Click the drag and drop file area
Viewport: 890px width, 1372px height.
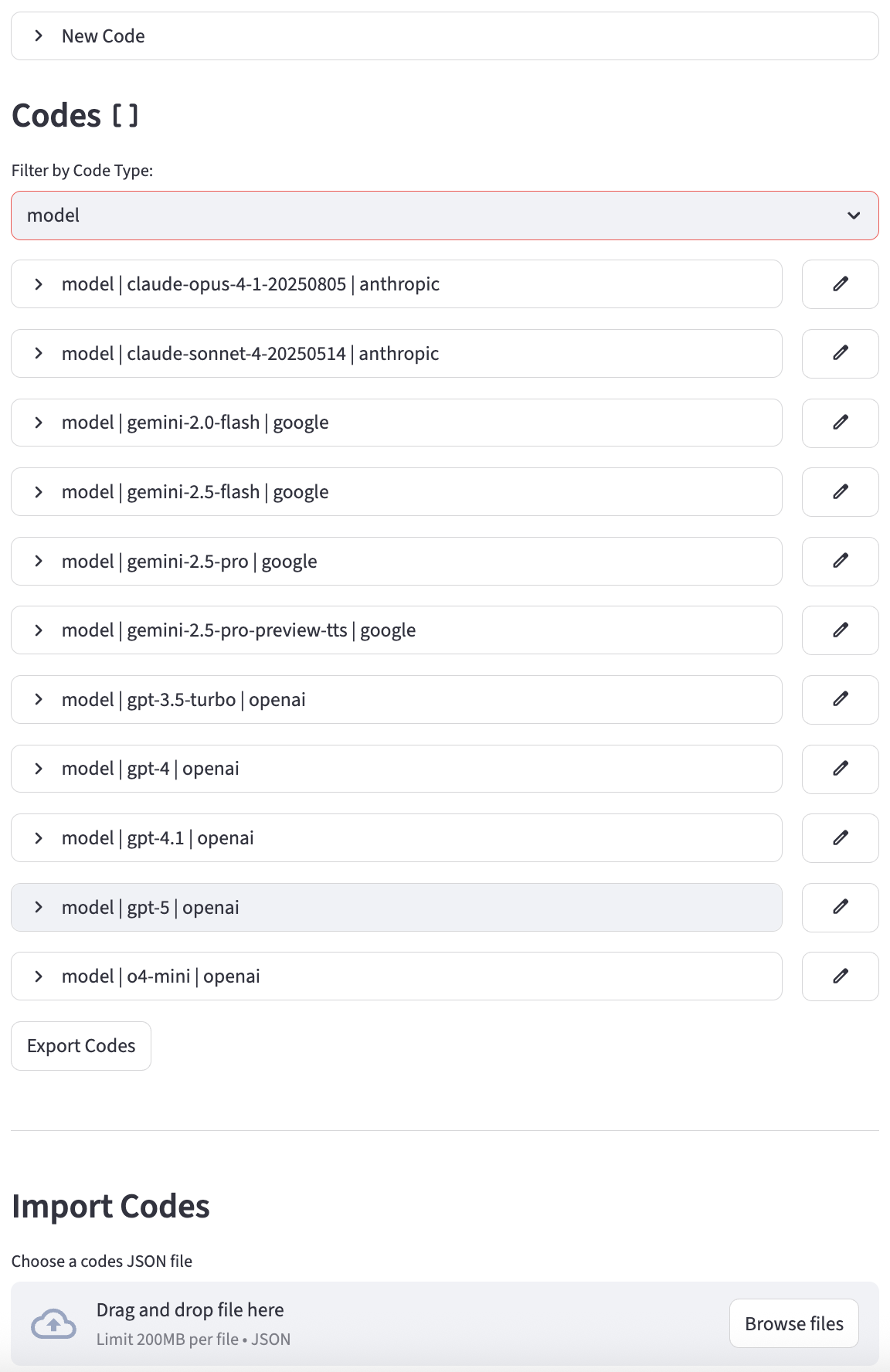point(386,1324)
